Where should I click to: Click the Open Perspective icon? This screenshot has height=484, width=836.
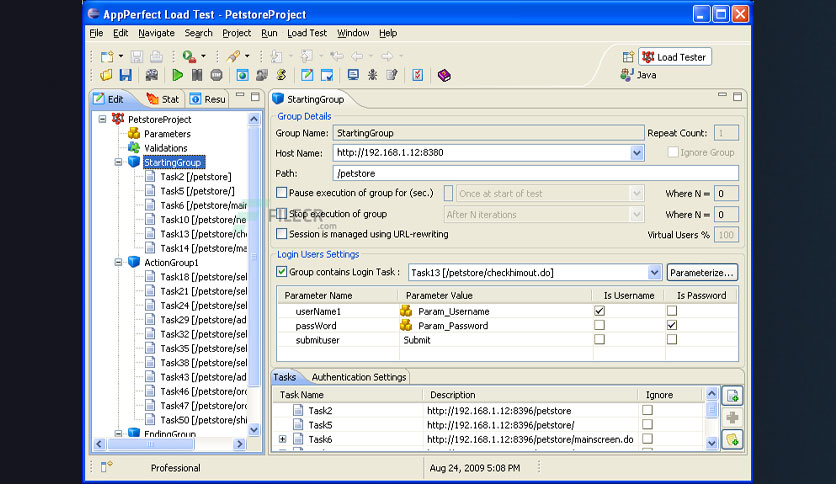(628, 57)
